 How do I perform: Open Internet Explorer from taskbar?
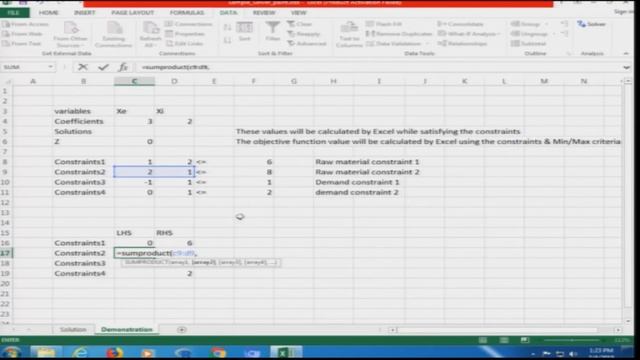pos(80,353)
